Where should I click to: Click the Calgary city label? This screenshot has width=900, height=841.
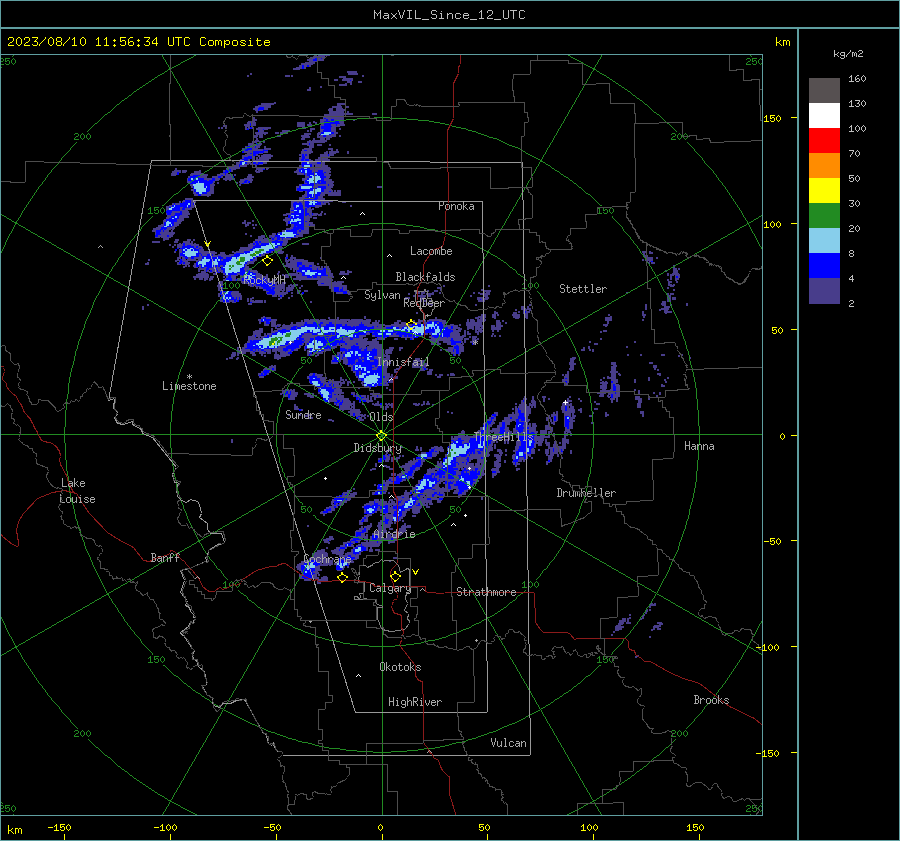[x=390, y=588]
